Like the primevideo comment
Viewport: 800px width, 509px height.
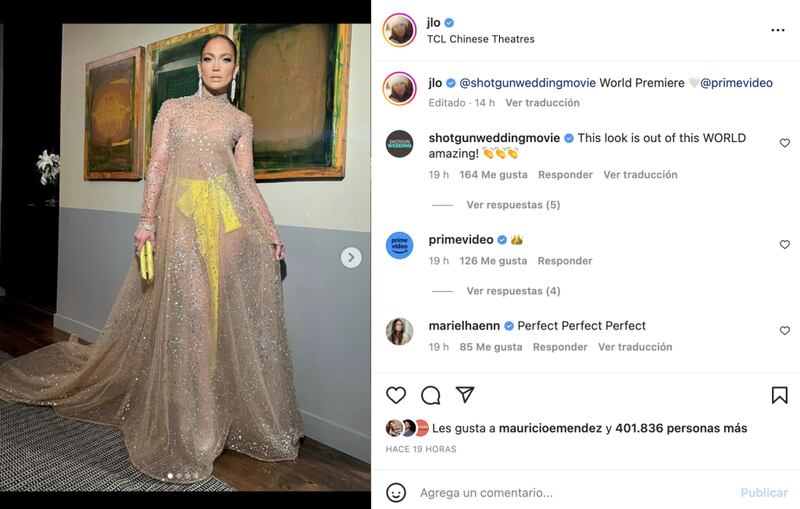pyautogui.click(x=784, y=244)
